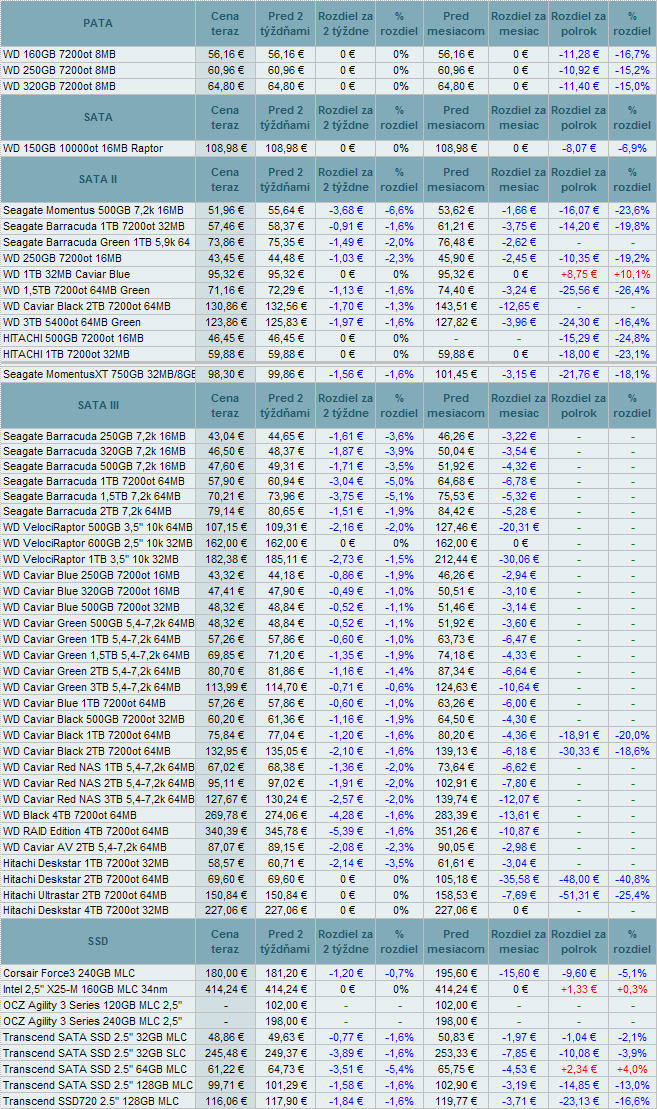Select Seagate Barracuda 250GB 7,2k 16MB name
This screenshot has width=657, height=1109.
(x=94, y=436)
